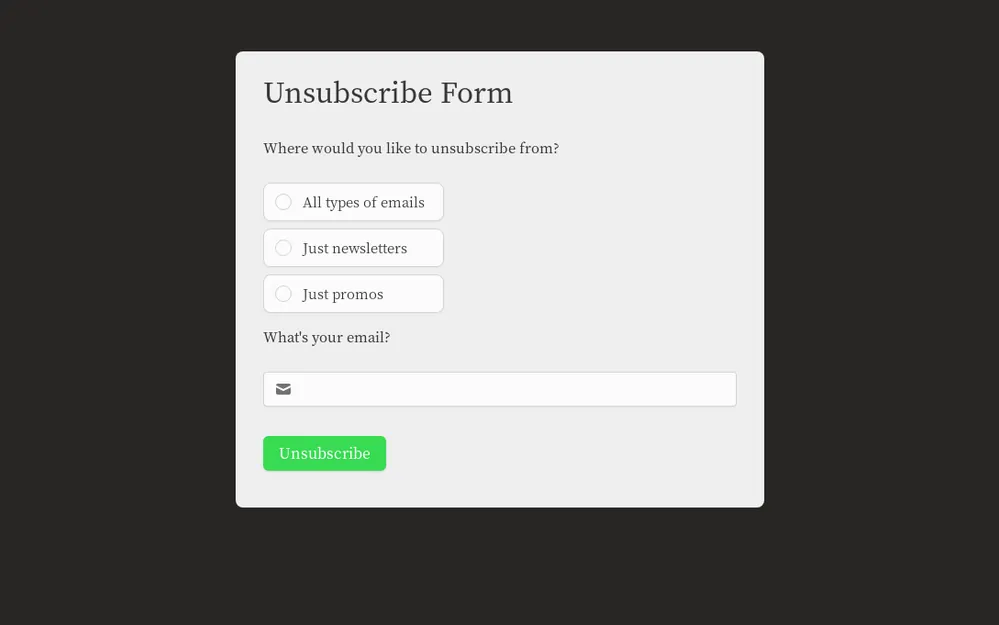
Task: Select the 'All types of emails' radio button
Action: [283, 202]
